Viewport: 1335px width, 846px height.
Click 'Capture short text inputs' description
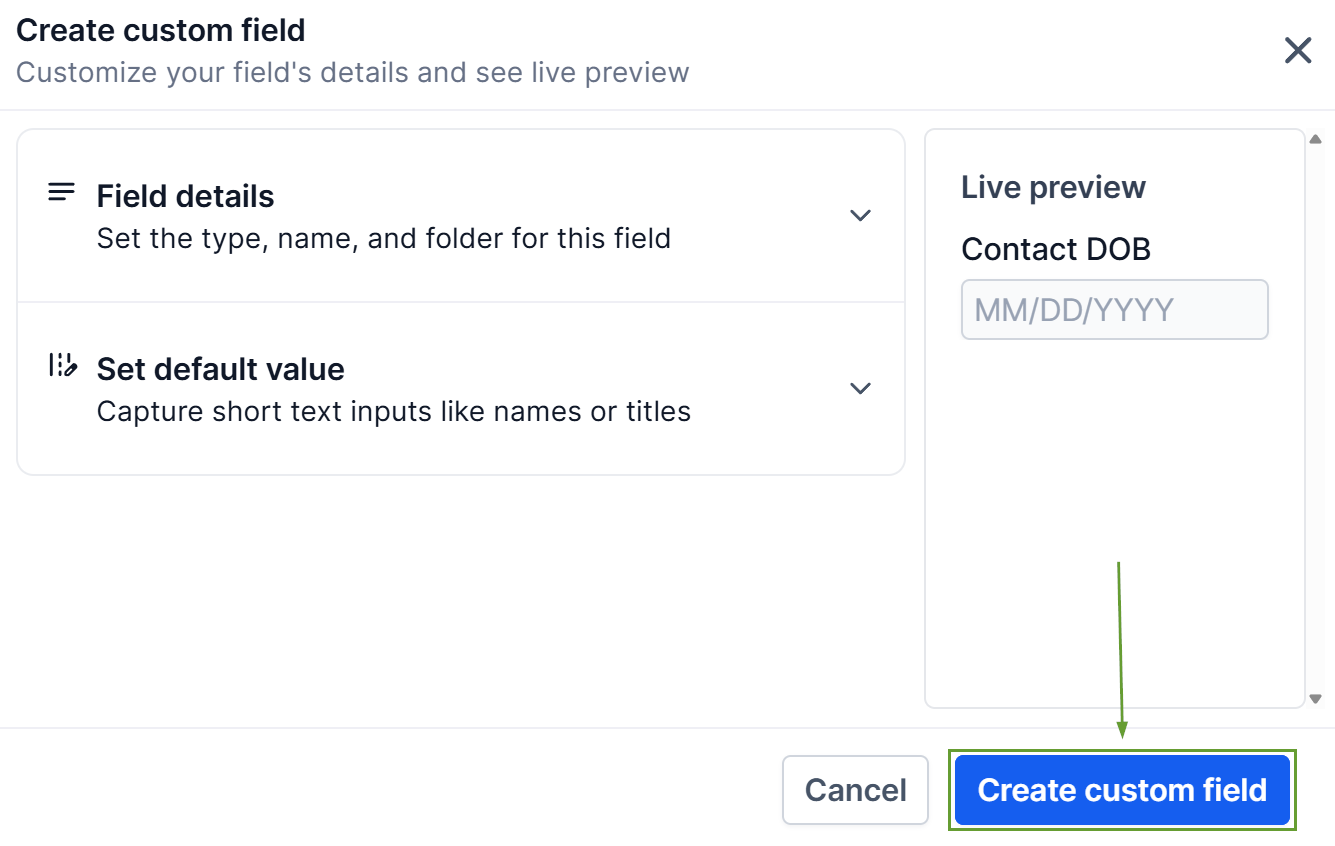pyautogui.click(x=393, y=411)
